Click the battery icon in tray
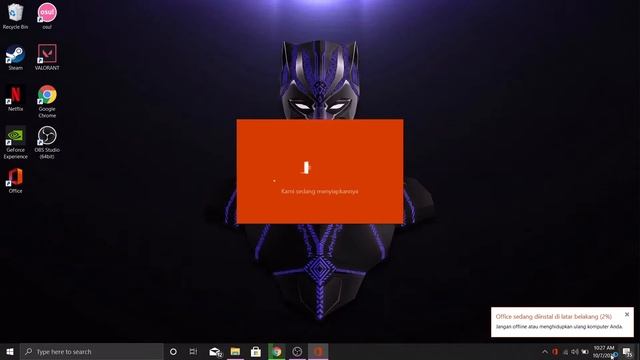Screen dimensions: 640x360 [585, 351]
